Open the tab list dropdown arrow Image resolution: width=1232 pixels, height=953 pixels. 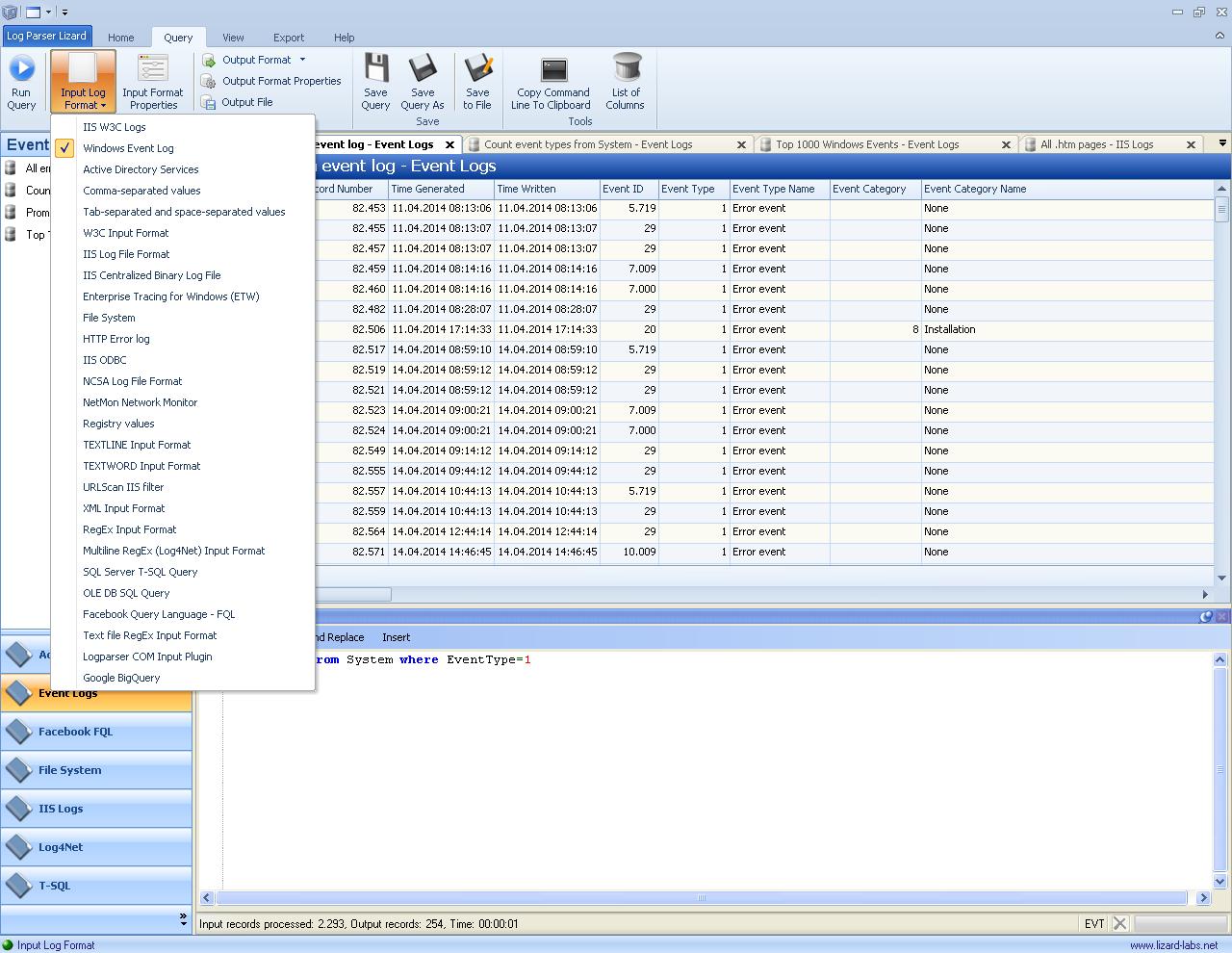click(1222, 143)
